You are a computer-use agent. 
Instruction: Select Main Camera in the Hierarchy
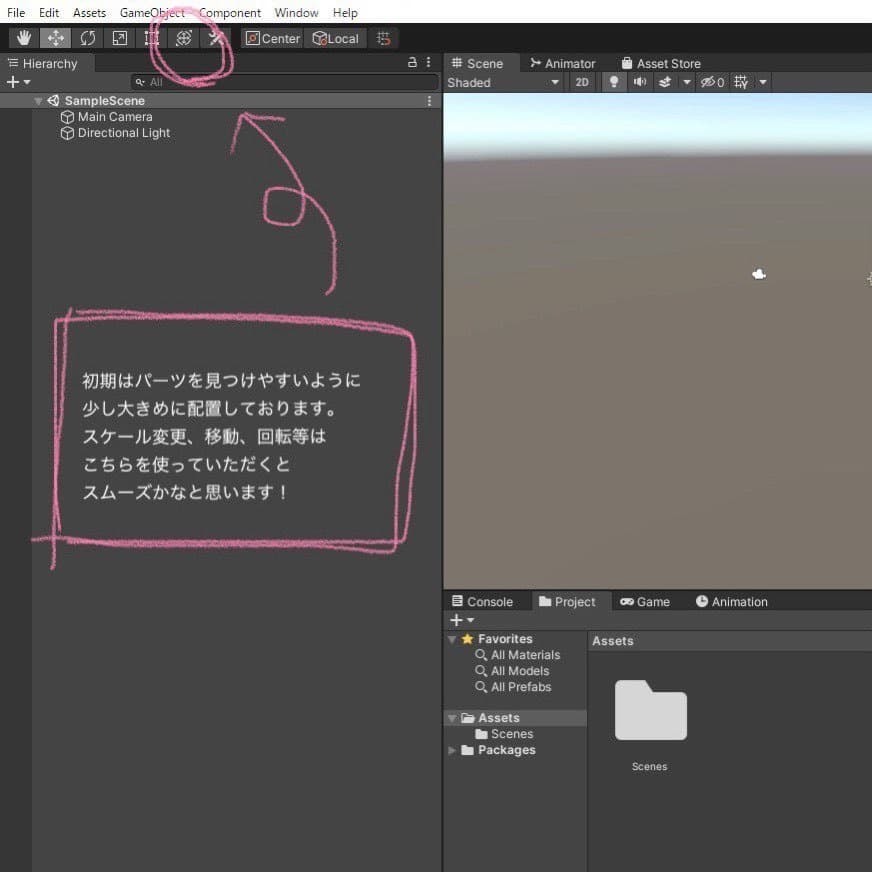click(x=113, y=116)
